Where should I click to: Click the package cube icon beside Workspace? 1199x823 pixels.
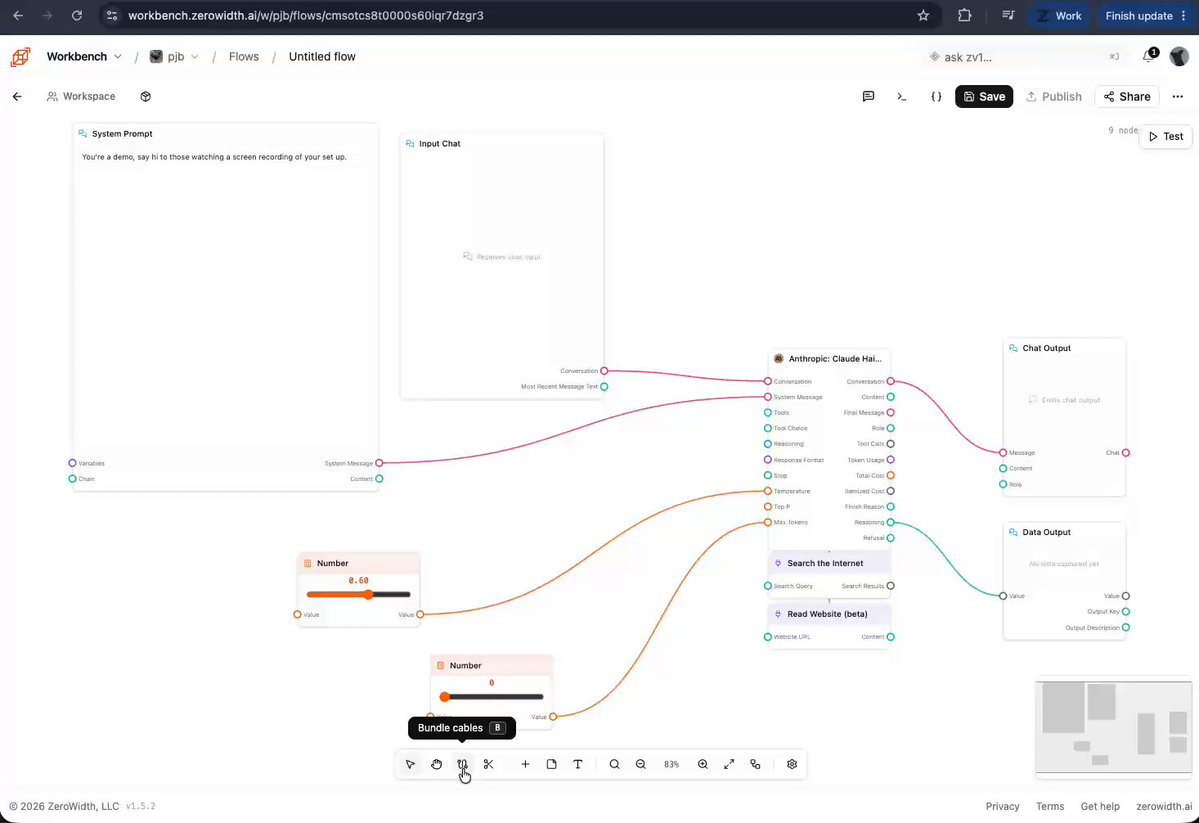pyautogui.click(x=145, y=96)
